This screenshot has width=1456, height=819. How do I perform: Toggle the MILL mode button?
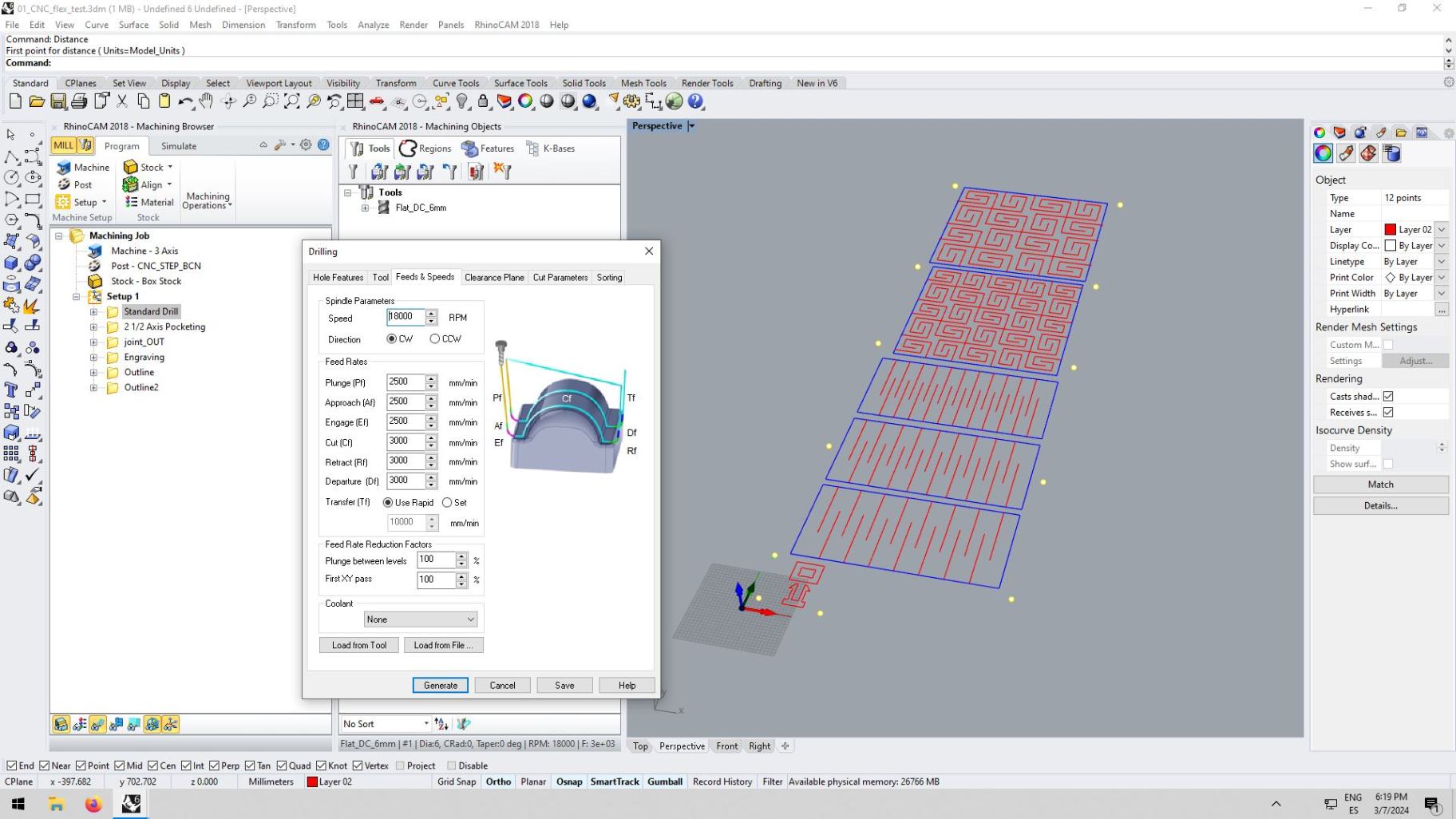pyautogui.click(x=63, y=145)
